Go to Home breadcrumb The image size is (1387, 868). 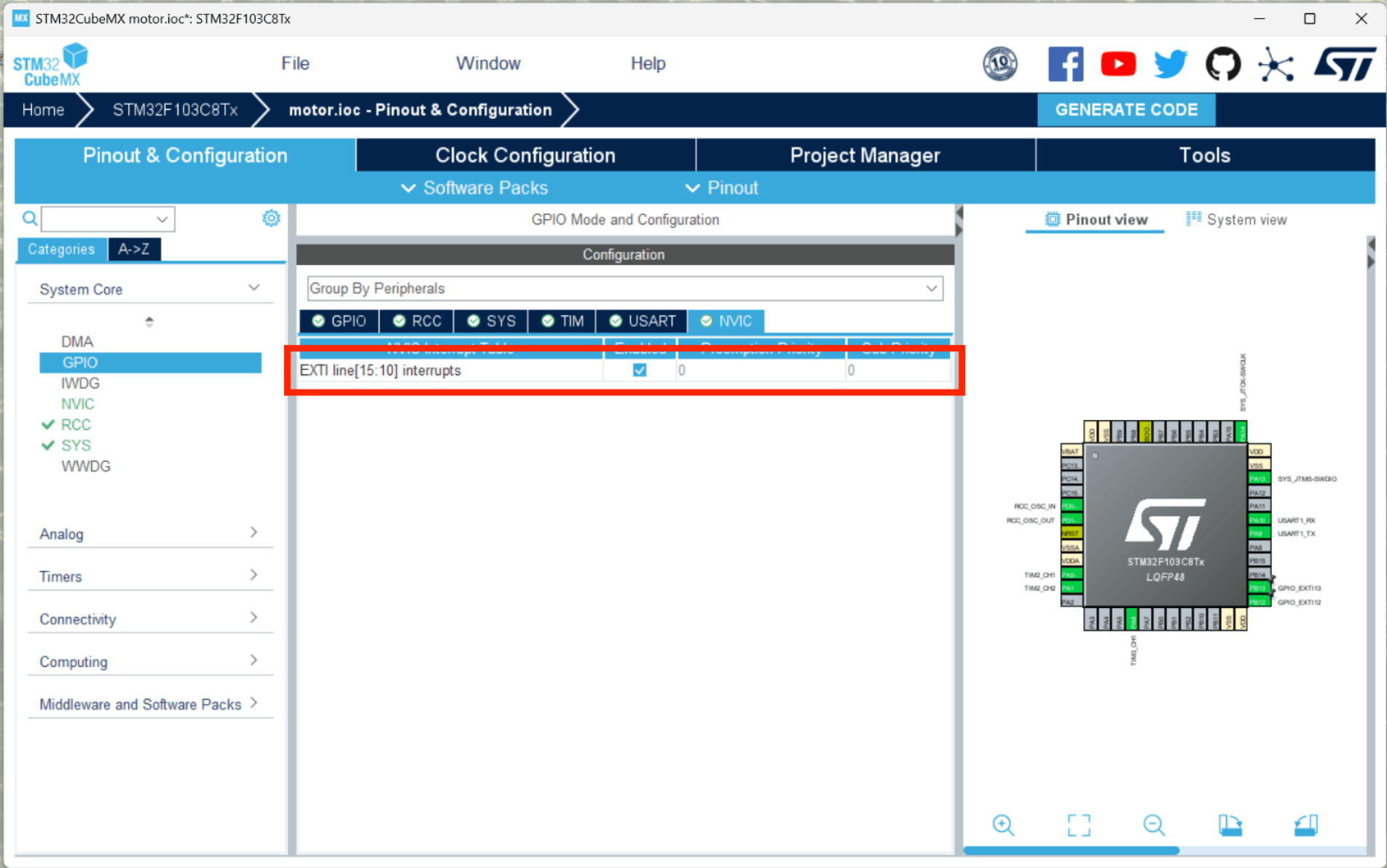click(43, 110)
